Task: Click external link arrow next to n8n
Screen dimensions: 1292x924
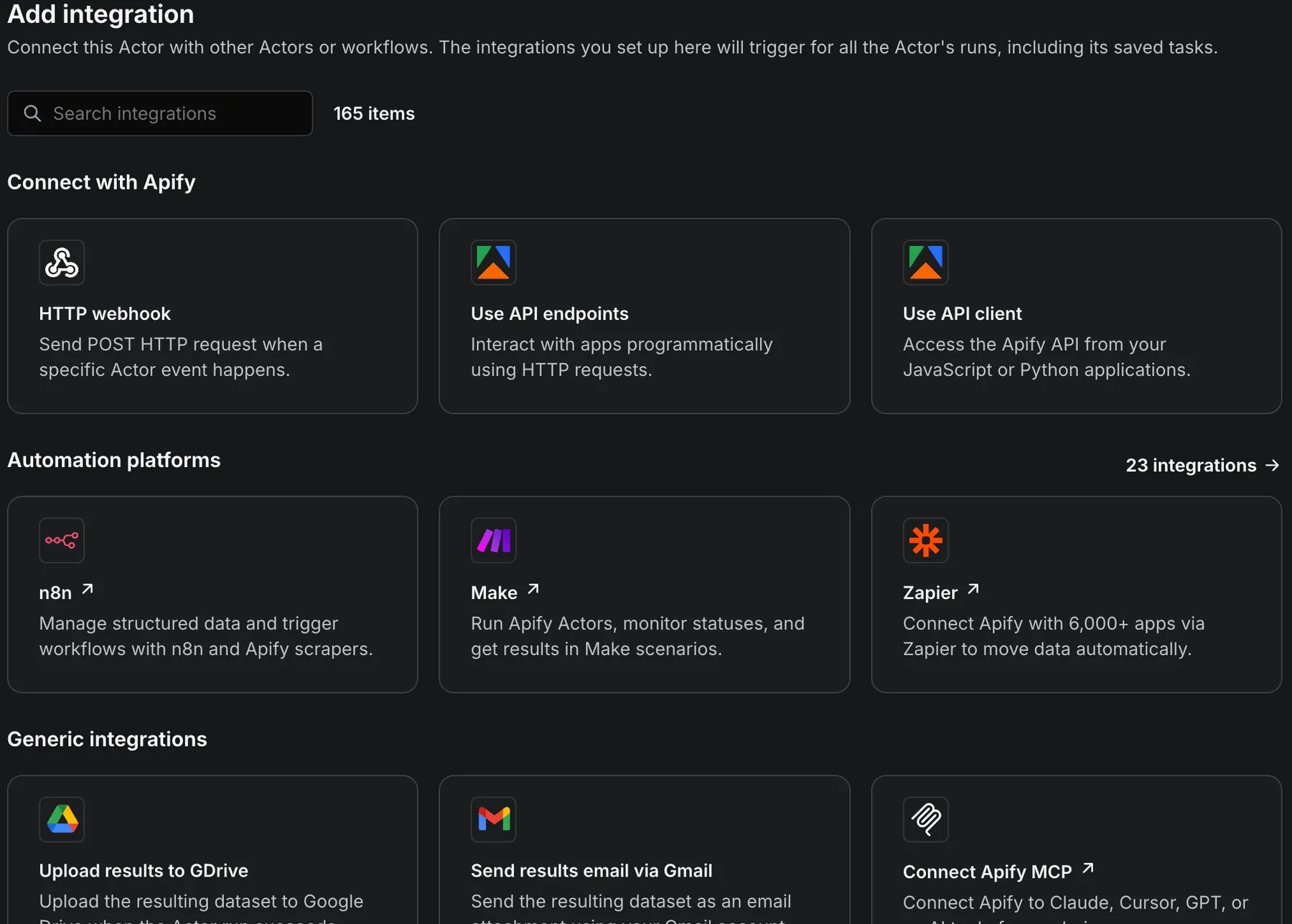Action: tap(88, 589)
